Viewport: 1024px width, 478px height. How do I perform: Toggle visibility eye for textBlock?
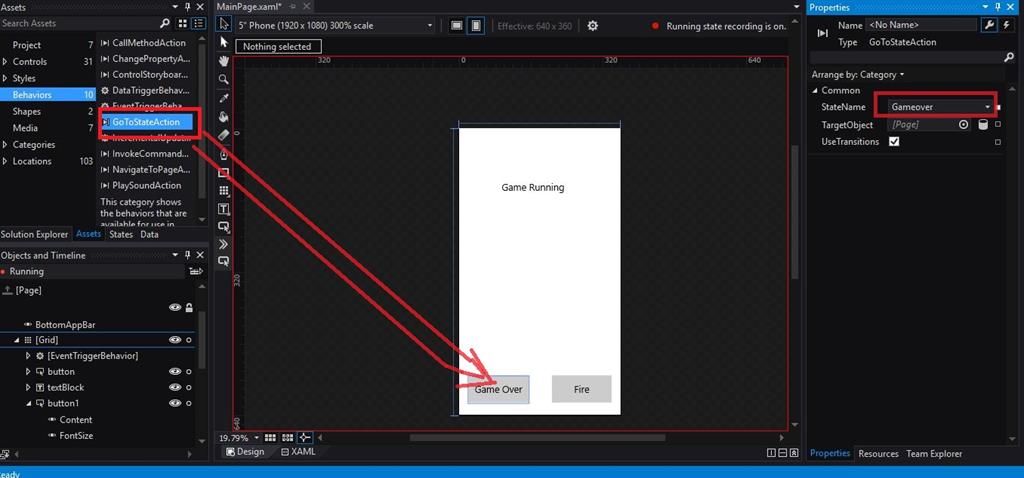(x=175, y=387)
